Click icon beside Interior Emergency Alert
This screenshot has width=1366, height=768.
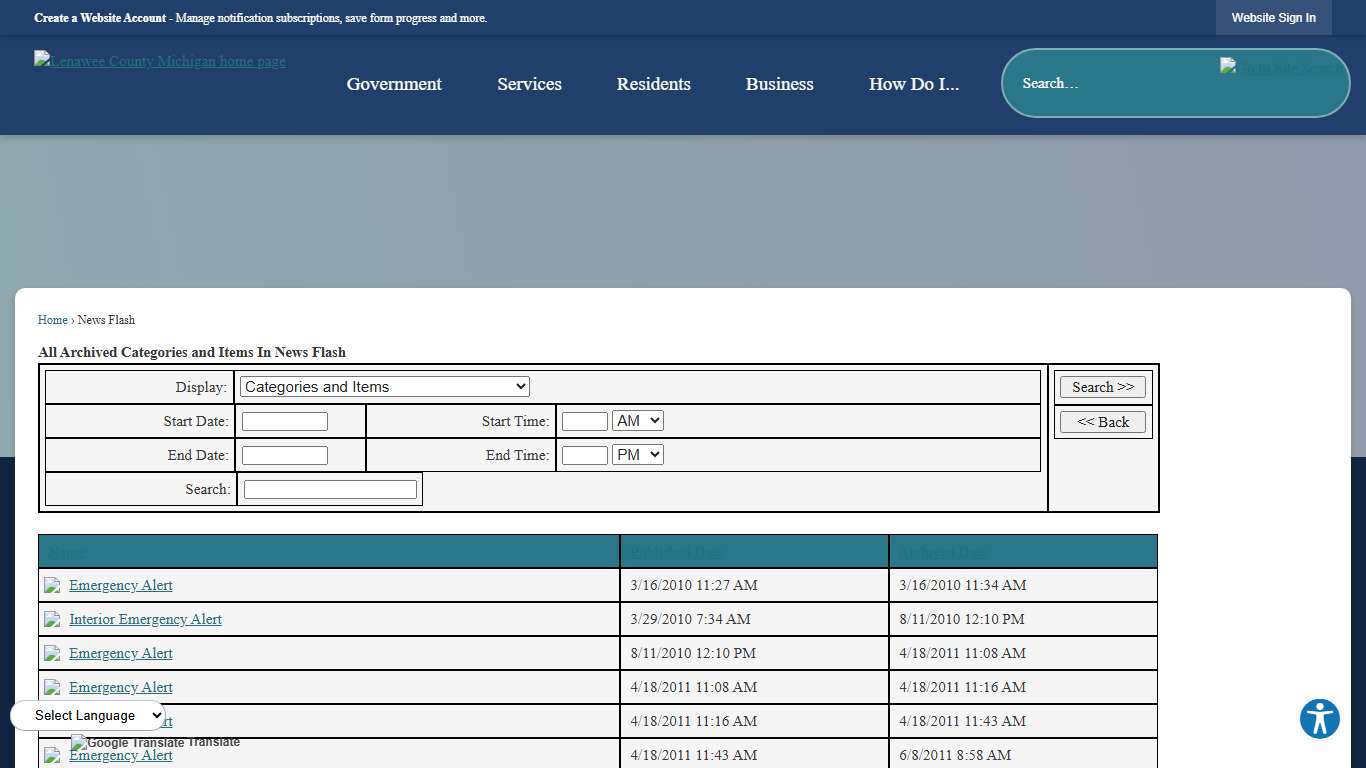(x=52, y=620)
